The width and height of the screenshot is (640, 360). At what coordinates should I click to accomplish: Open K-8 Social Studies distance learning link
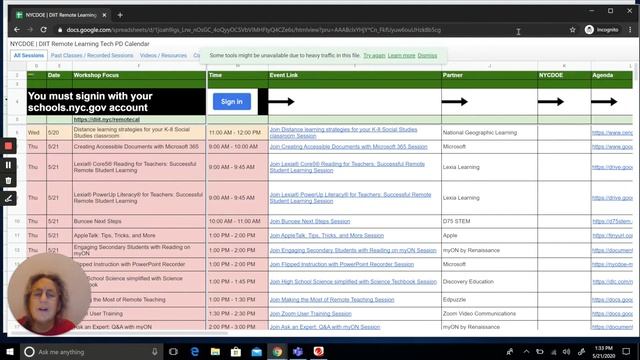[x=343, y=132]
